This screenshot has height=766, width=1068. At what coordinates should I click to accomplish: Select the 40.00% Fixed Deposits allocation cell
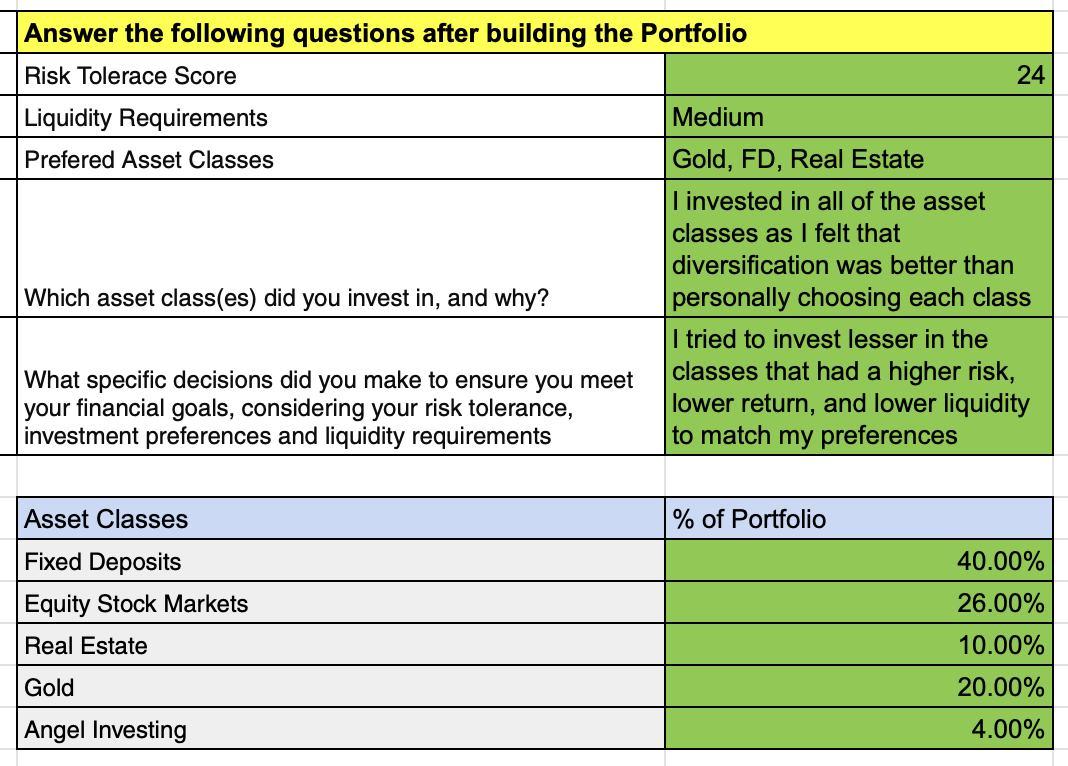(858, 561)
